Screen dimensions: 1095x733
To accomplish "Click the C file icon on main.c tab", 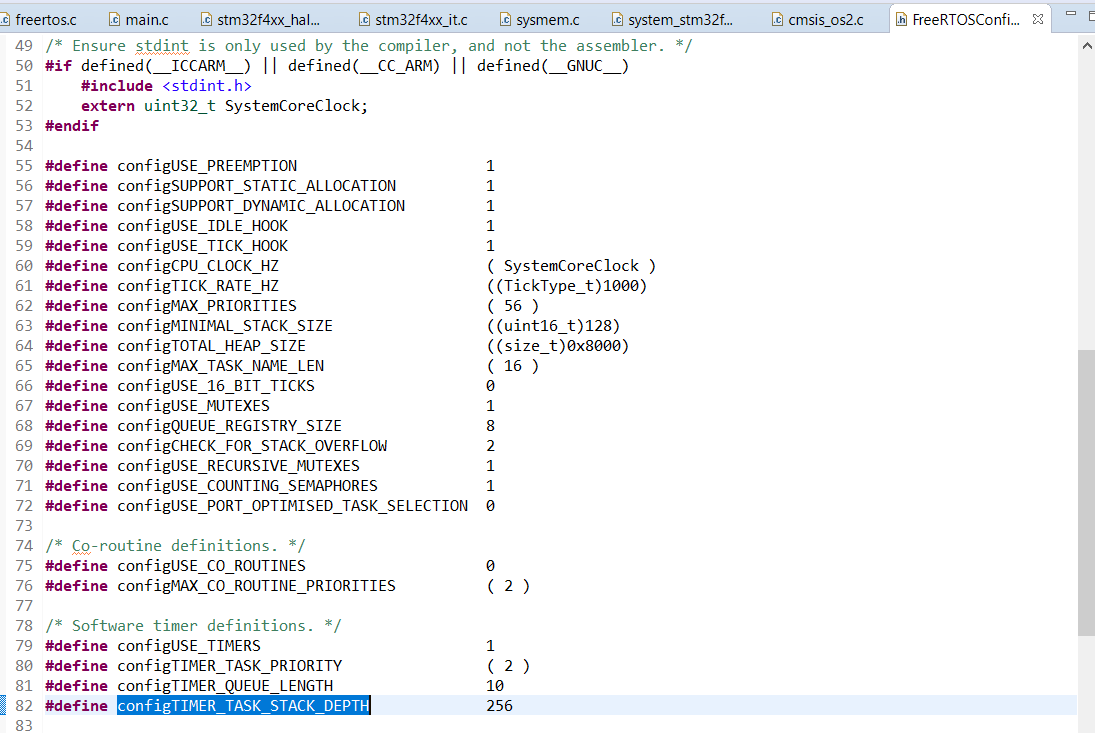I will click(x=115, y=20).
